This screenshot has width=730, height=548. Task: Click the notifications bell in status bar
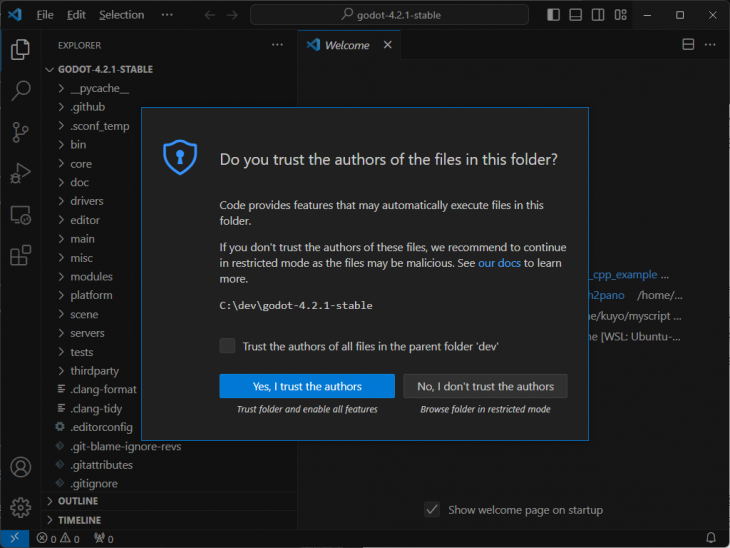click(711, 539)
